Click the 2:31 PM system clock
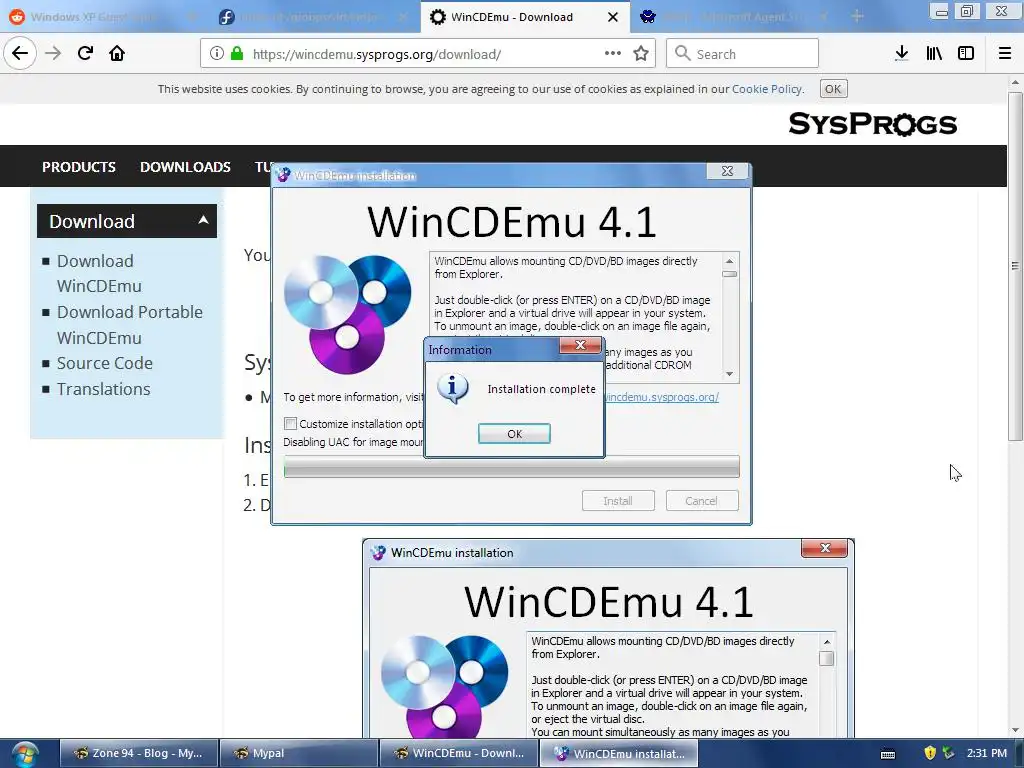The width and height of the screenshot is (1024, 768). 987,753
